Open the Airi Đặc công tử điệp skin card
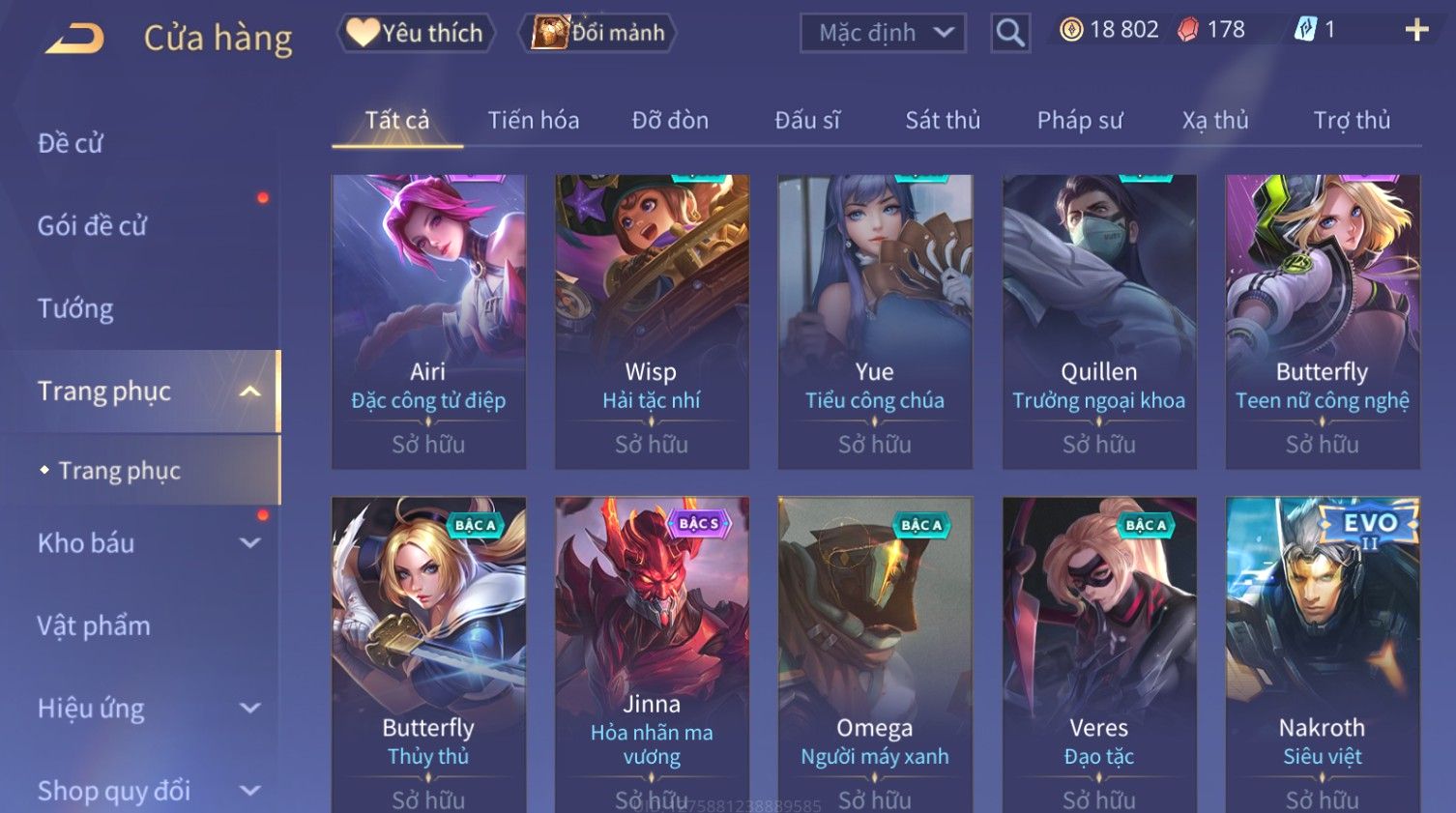1456x813 pixels. click(428, 322)
